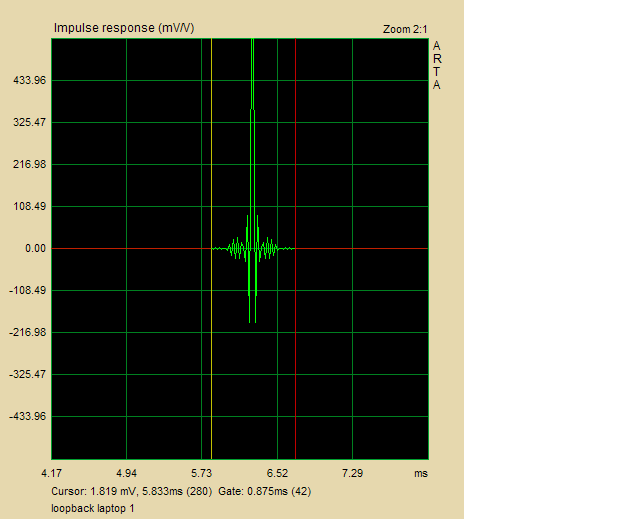This screenshot has width=640, height=519.
Task: Click the 4.17 time axis label
Action: (51, 473)
